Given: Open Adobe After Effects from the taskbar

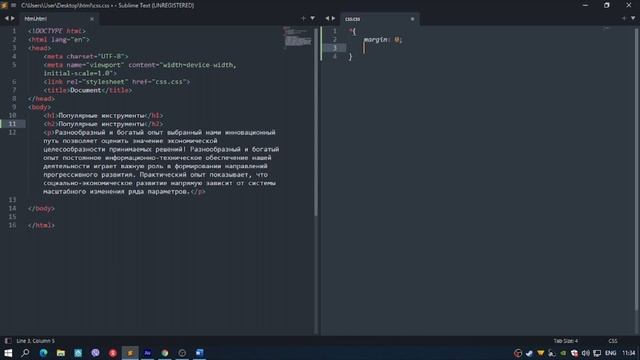Looking at the screenshot, I should coord(148,353).
